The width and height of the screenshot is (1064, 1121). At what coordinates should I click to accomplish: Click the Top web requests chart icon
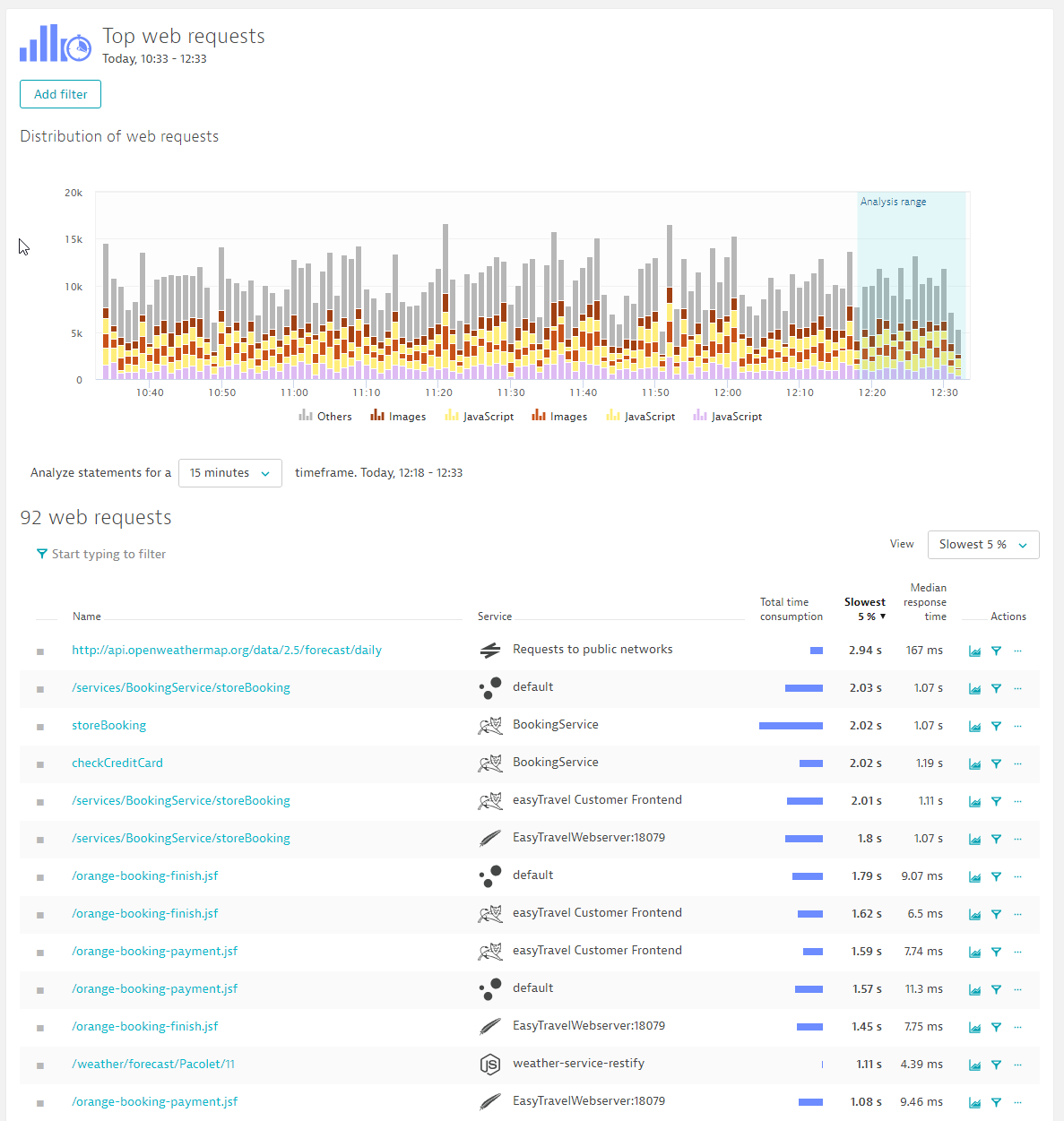[x=56, y=43]
